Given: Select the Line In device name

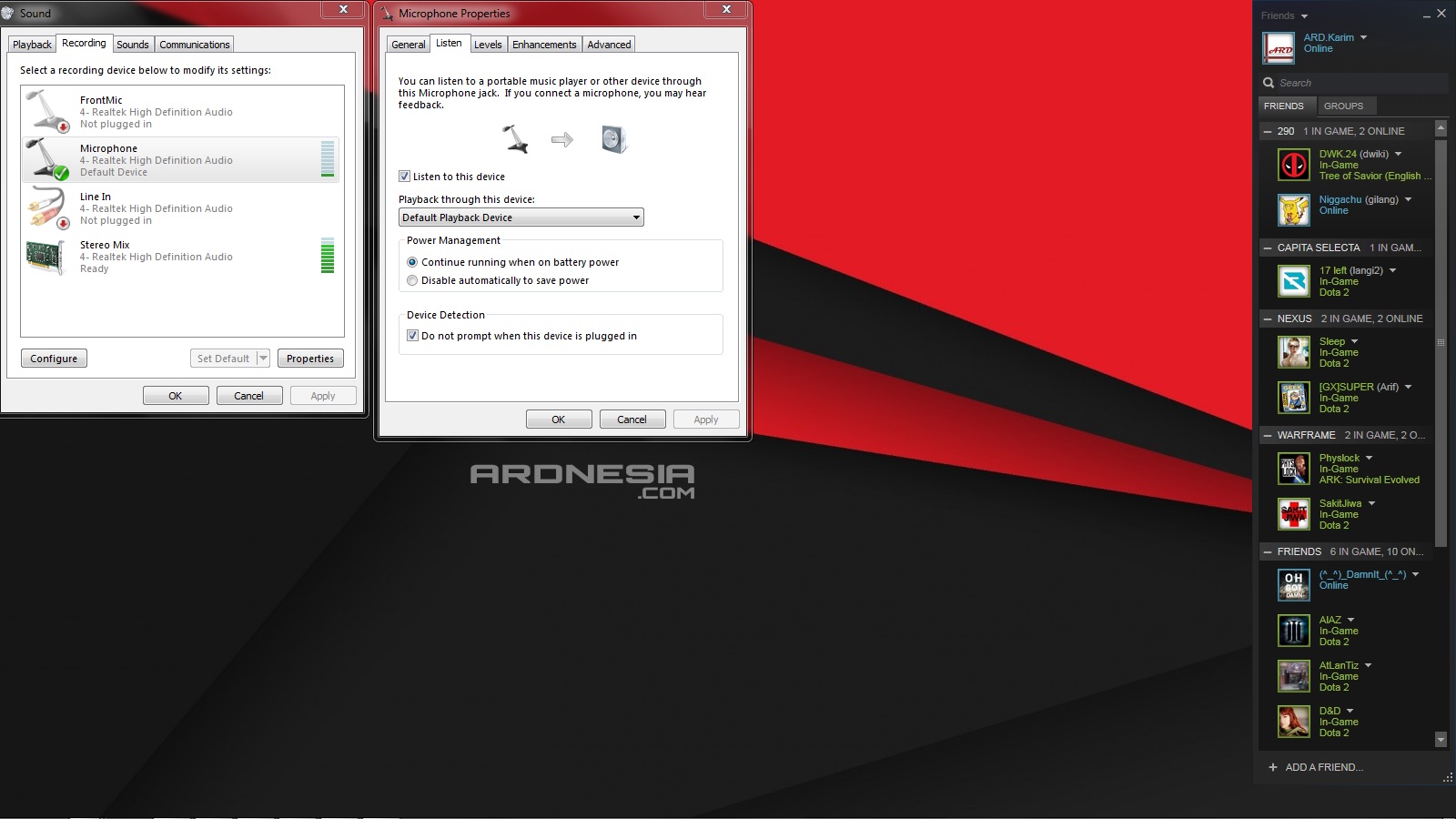Looking at the screenshot, I should point(96,197).
